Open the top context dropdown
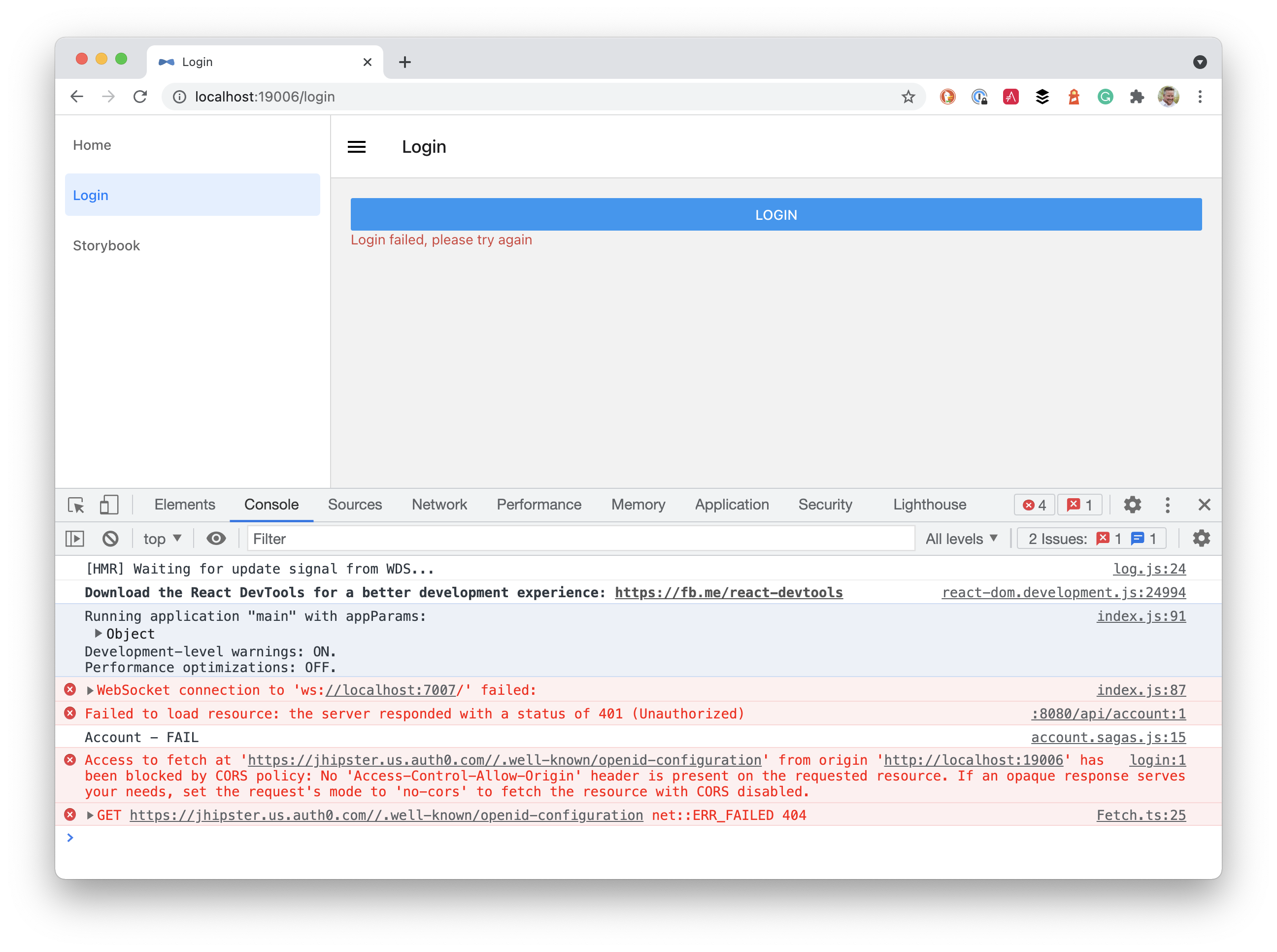 tap(162, 539)
